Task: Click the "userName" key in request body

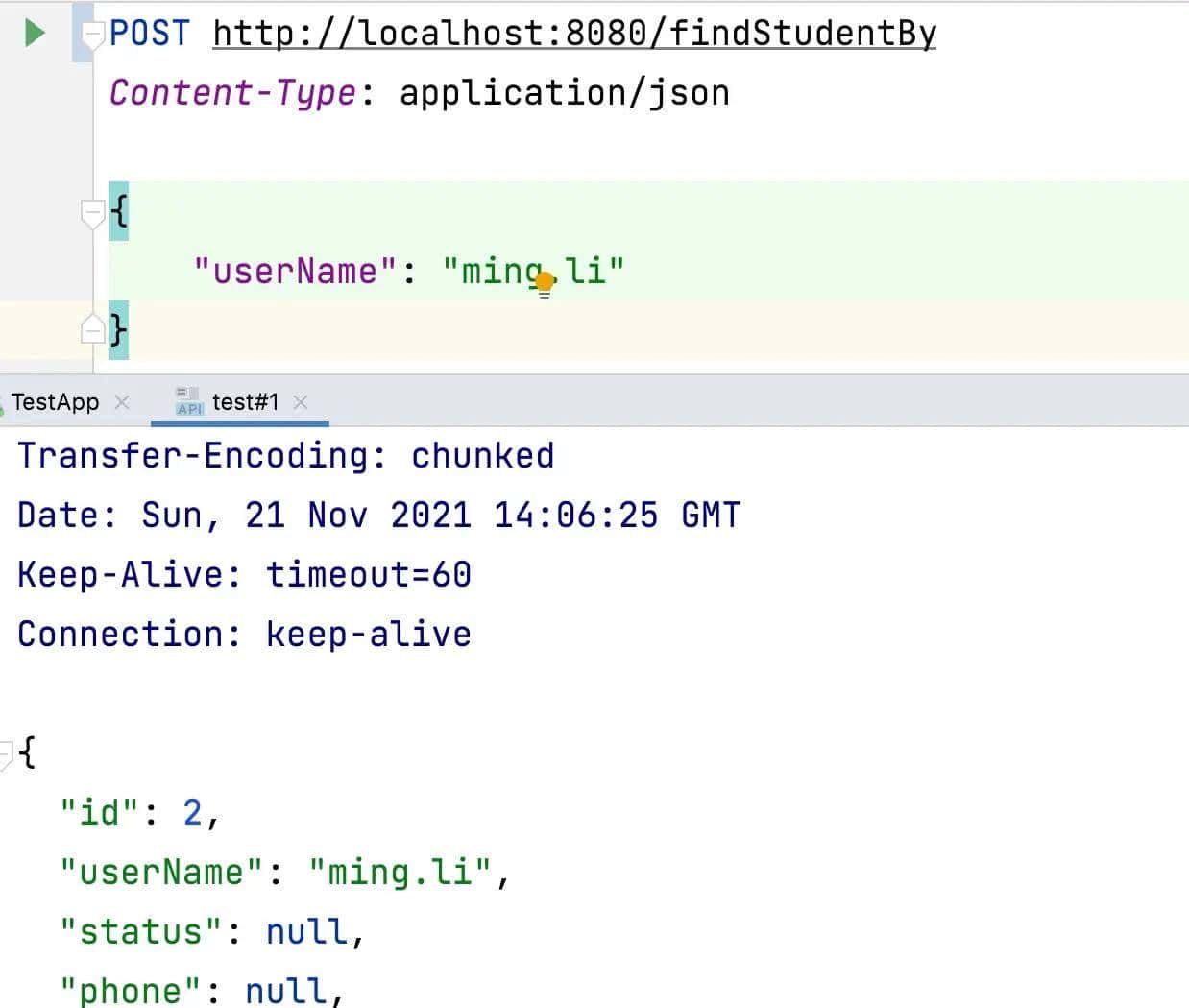Action: [x=295, y=272]
